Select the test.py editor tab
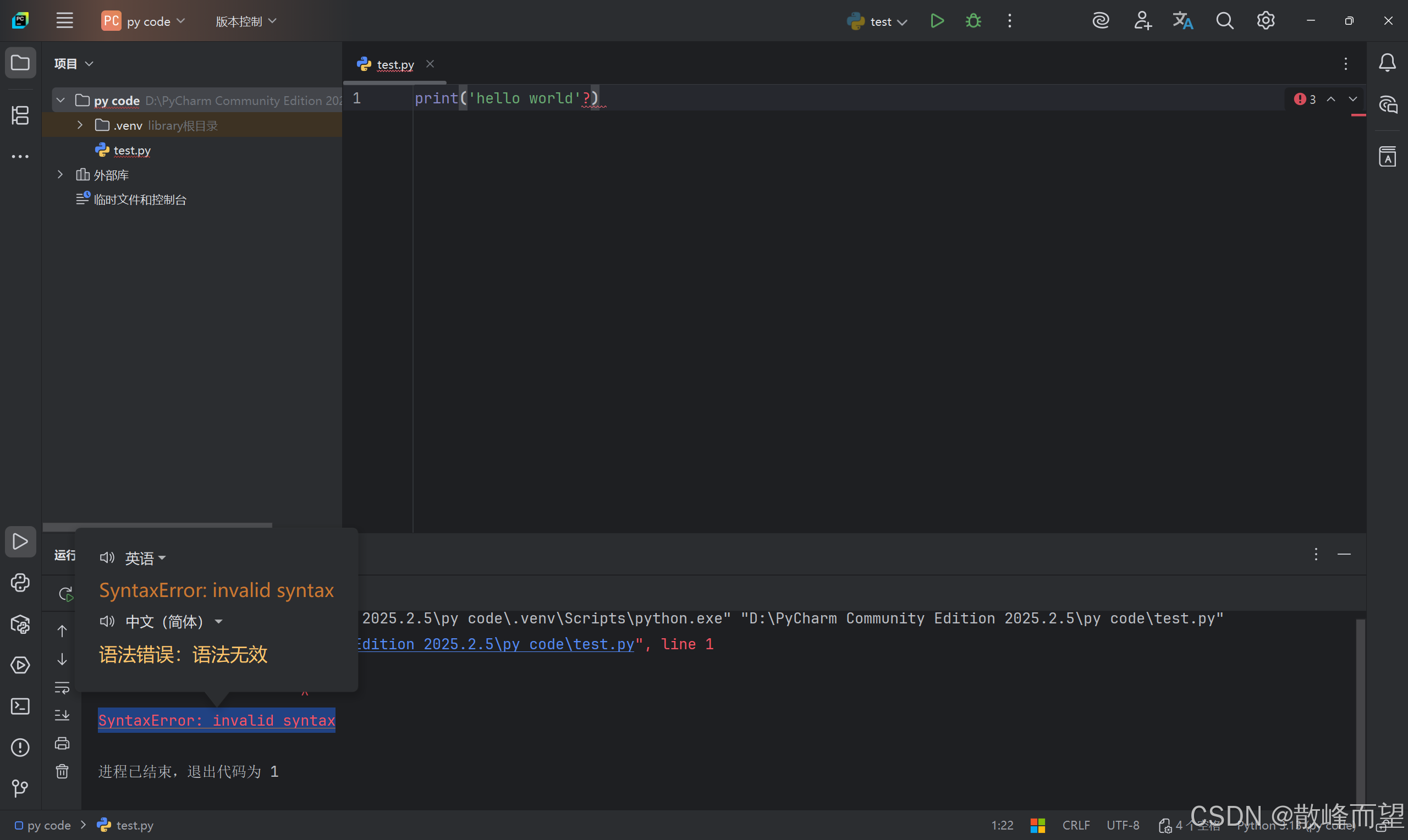Image resolution: width=1408 pixels, height=840 pixels. [394, 64]
